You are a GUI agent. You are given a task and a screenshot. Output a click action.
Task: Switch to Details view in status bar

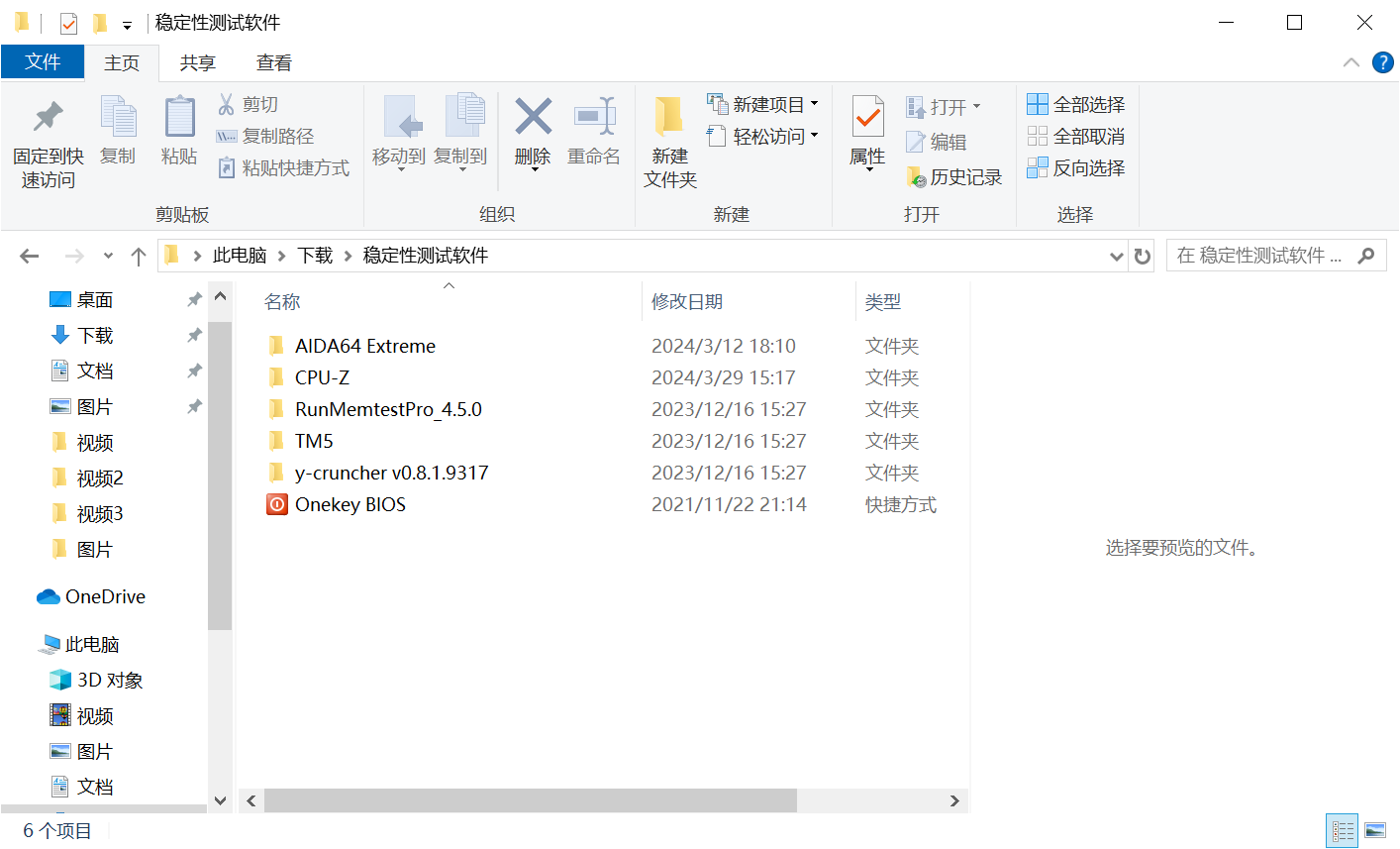tap(1343, 830)
